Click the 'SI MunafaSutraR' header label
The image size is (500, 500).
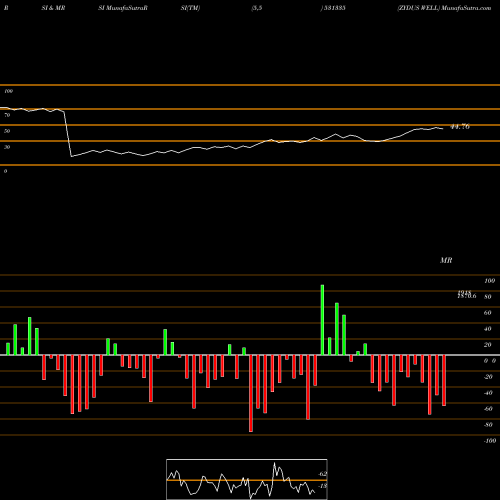(123, 8)
